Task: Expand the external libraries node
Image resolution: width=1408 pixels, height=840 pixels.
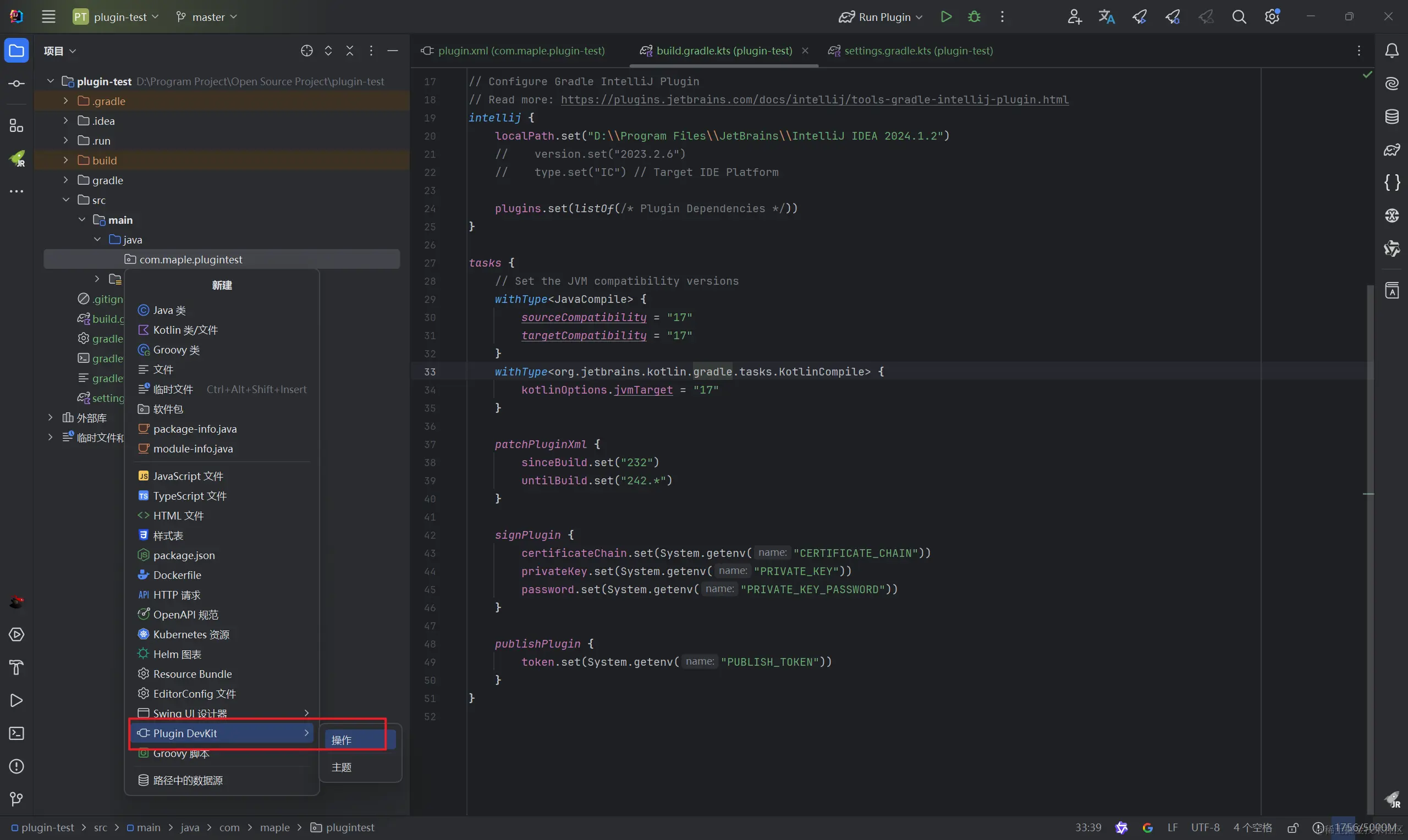Action: (50, 418)
